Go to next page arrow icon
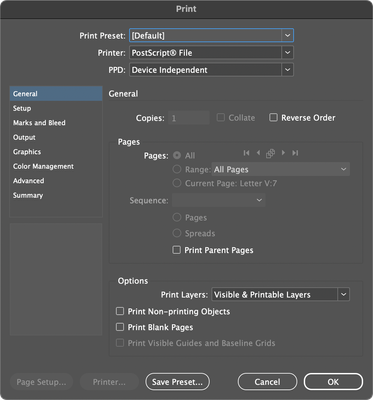Screen dimensions: 373x400 (283, 153)
